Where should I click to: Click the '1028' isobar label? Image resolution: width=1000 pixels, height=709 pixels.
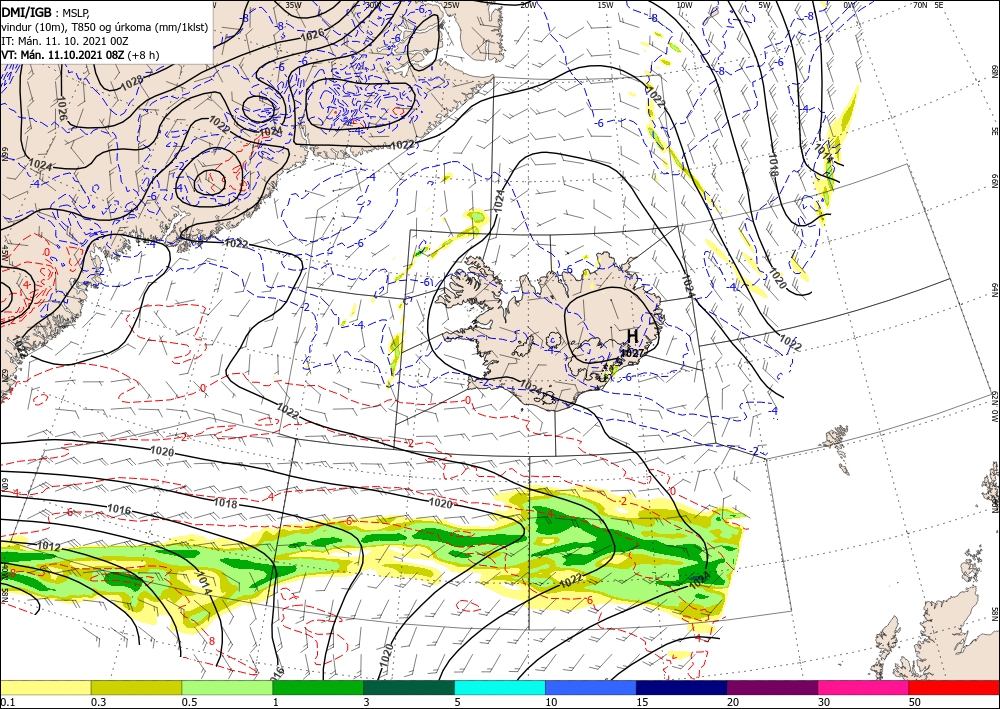pos(132,82)
